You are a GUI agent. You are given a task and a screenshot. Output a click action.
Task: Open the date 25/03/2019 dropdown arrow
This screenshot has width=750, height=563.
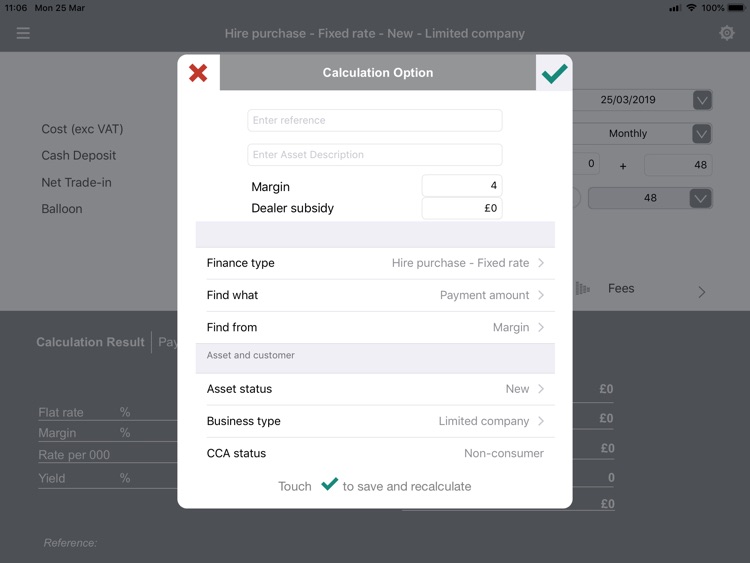[702, 100]
